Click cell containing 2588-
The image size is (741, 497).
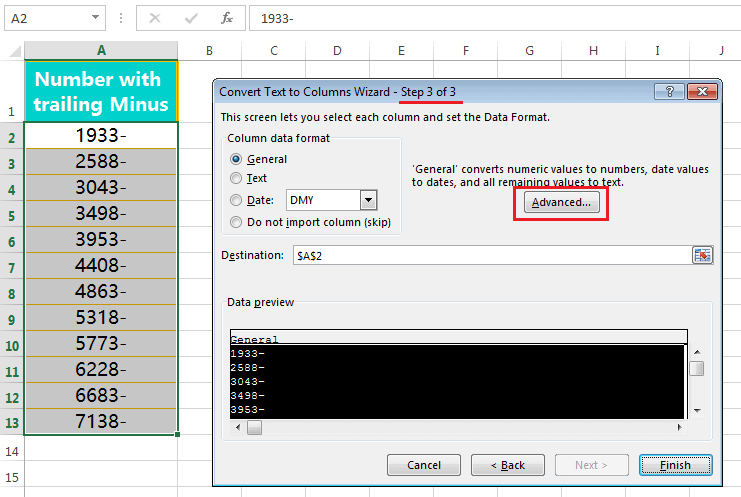101,162
